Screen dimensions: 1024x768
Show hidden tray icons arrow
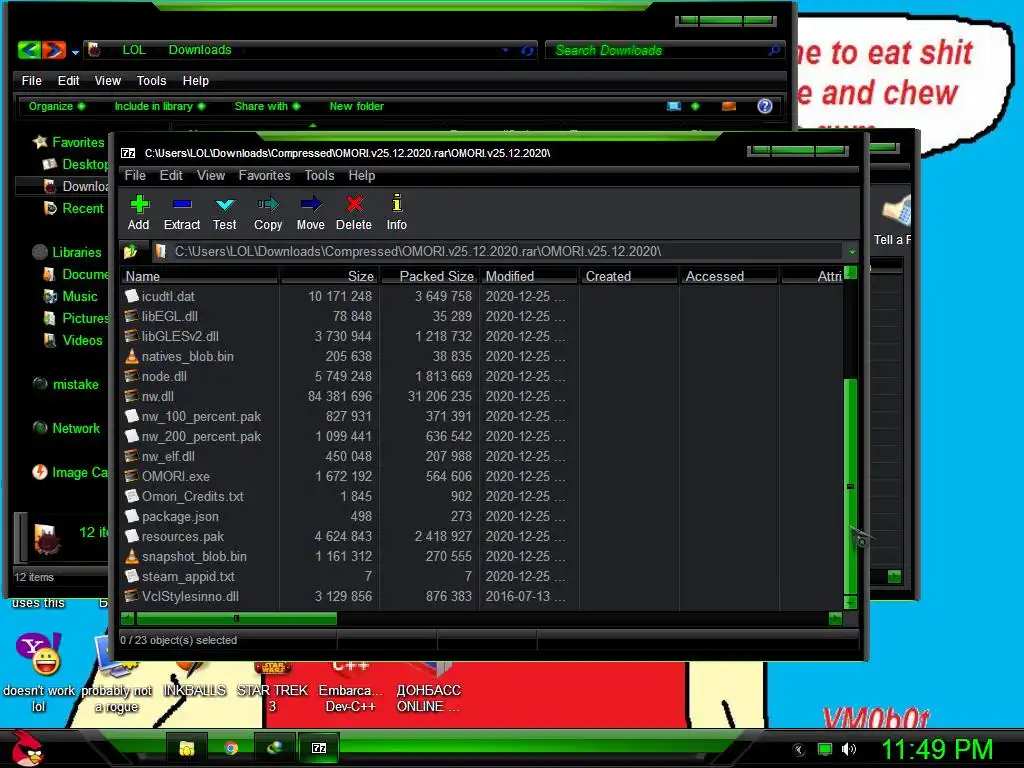tap(799, 750)
